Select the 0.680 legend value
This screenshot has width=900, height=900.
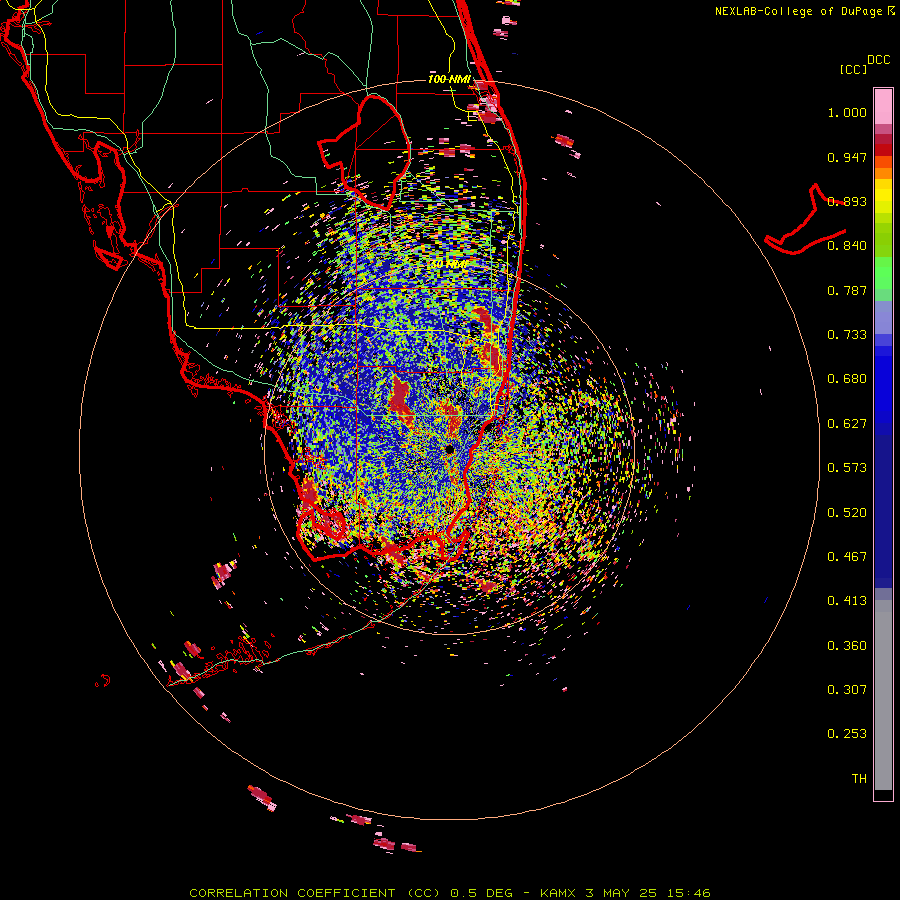[847, 379]
